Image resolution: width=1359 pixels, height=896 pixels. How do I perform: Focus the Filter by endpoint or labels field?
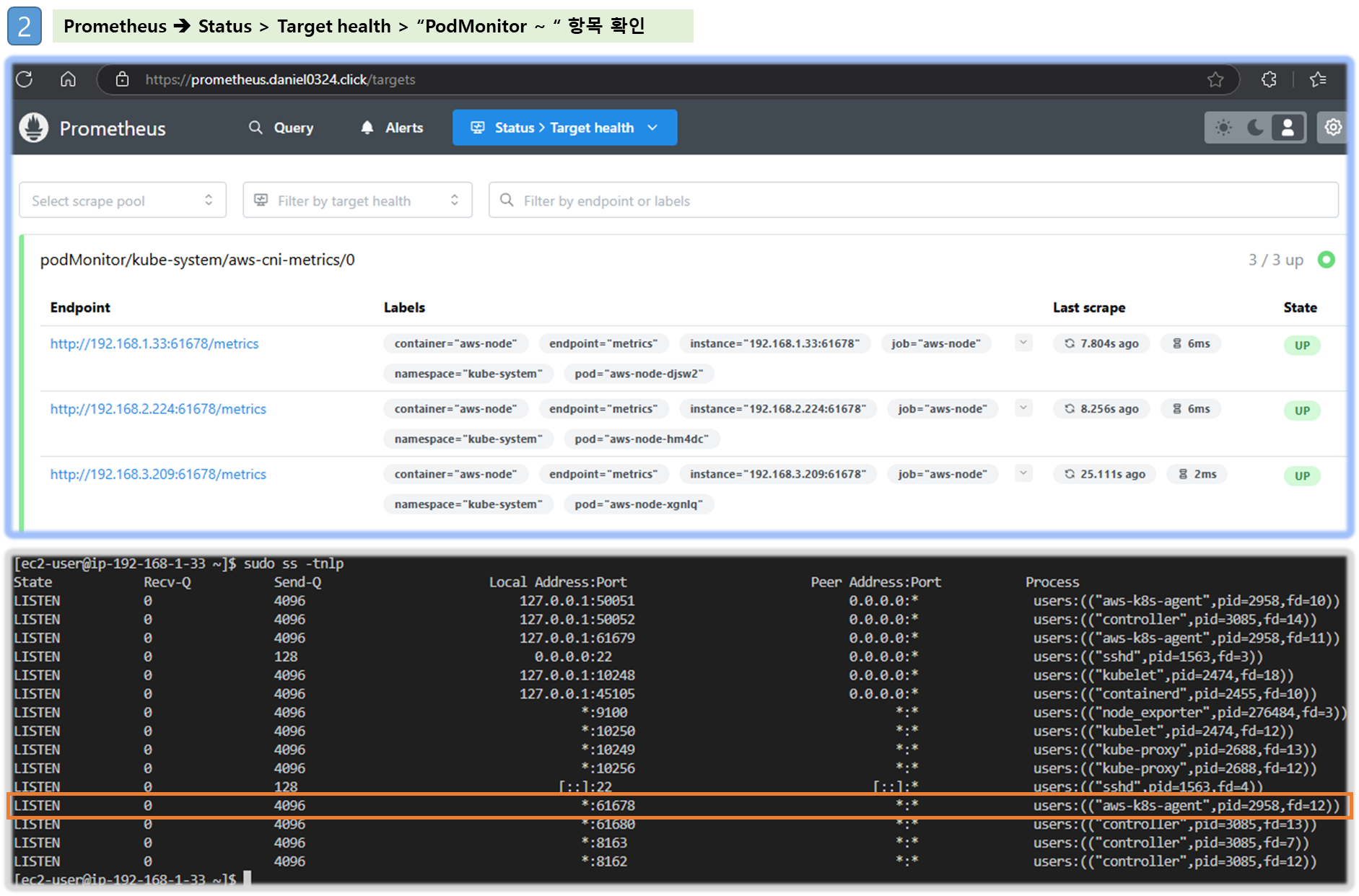click(x=913, y=201)
